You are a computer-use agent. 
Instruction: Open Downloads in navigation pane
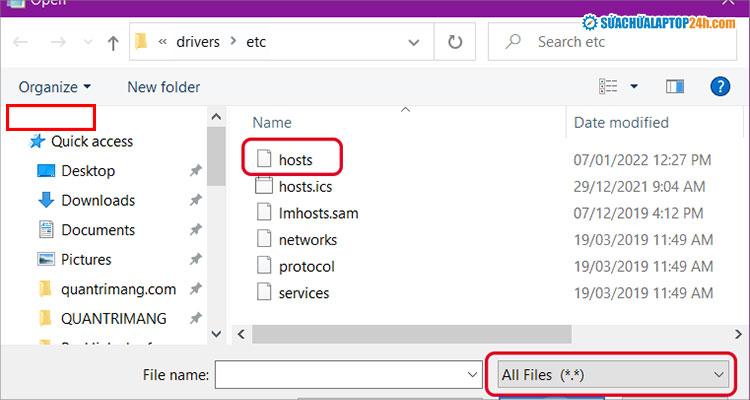(98, 200)
